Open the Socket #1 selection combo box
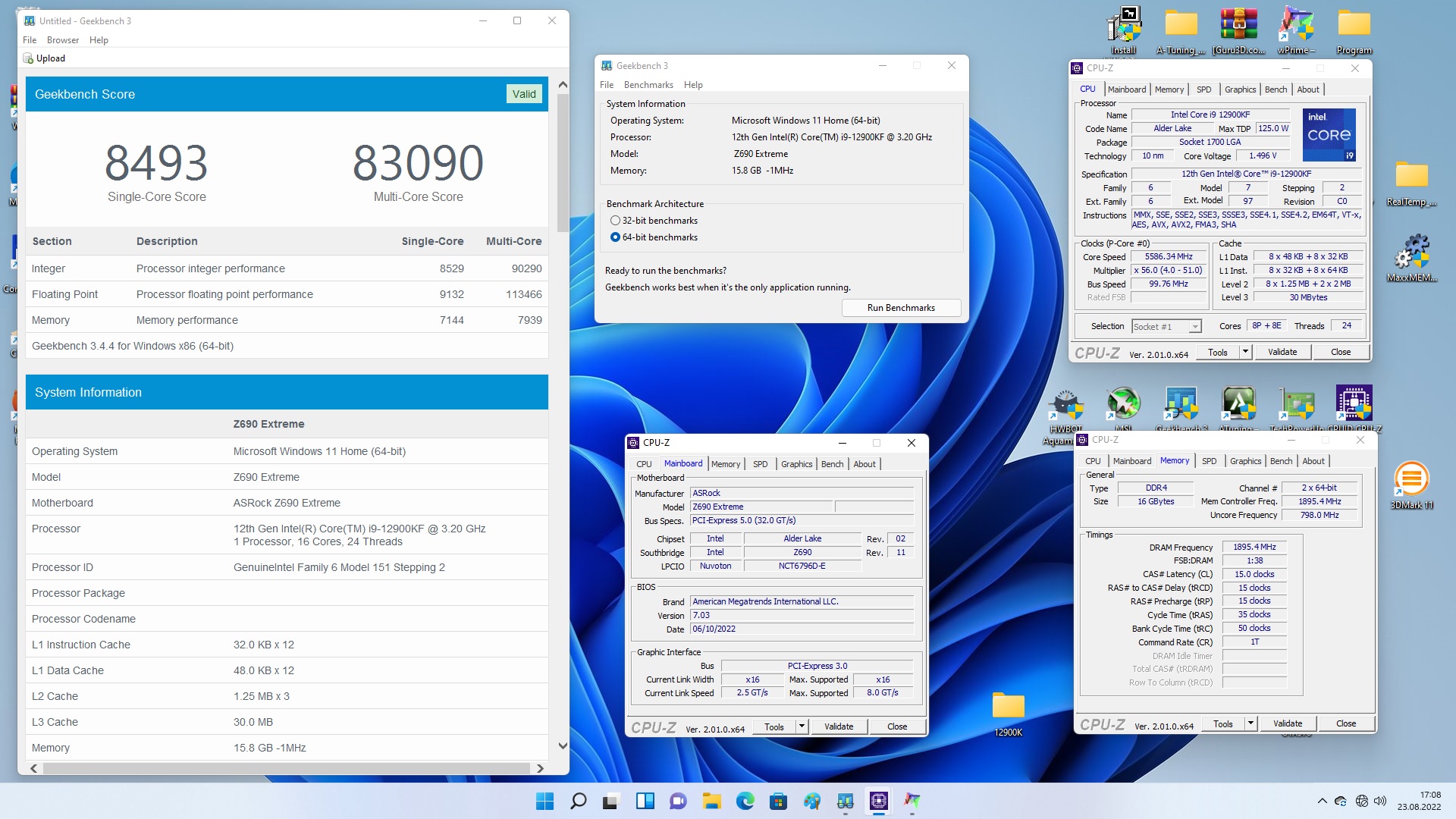Screen dimensions: 1456x819 point(1167,327)
